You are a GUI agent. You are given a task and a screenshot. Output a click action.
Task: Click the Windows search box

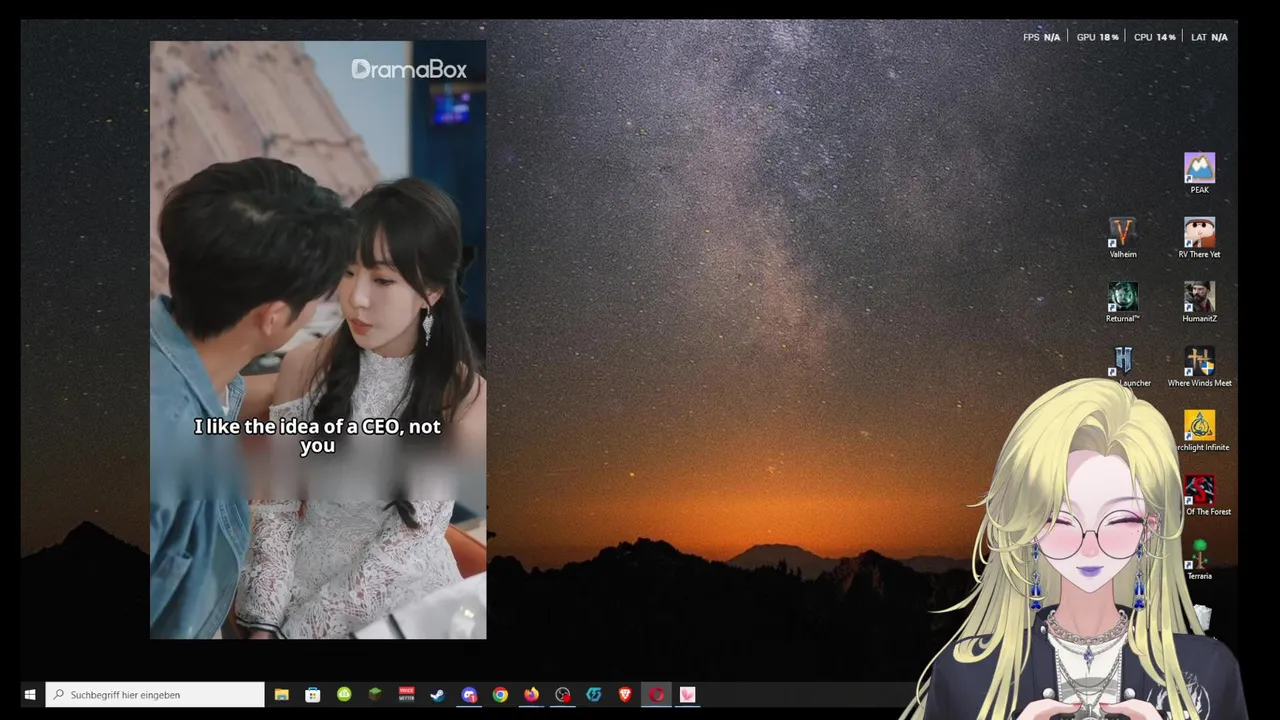(155, 694)
